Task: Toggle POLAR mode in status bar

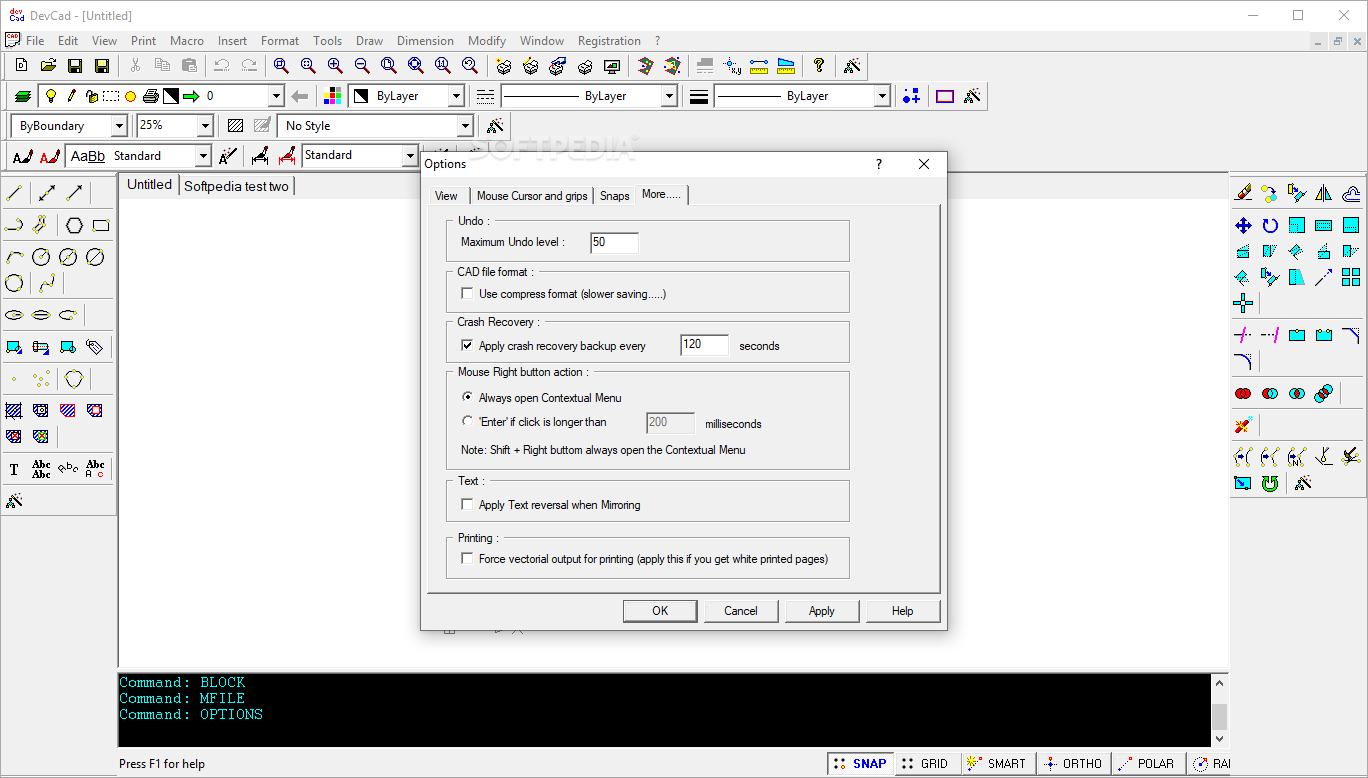Action: point(1147,763)
